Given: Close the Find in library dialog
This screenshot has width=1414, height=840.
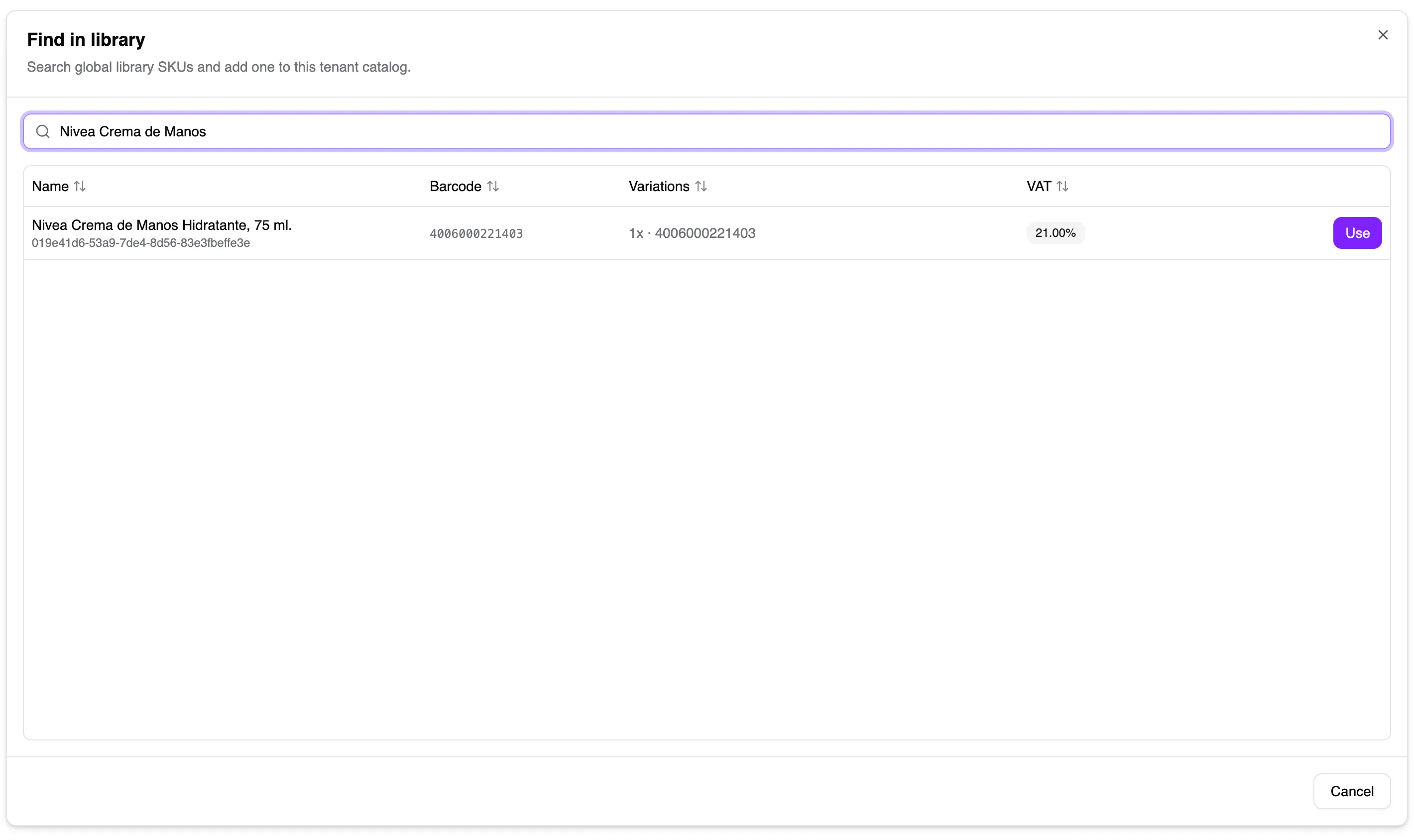Looking at the screenshot, I should click(1382, 35).
